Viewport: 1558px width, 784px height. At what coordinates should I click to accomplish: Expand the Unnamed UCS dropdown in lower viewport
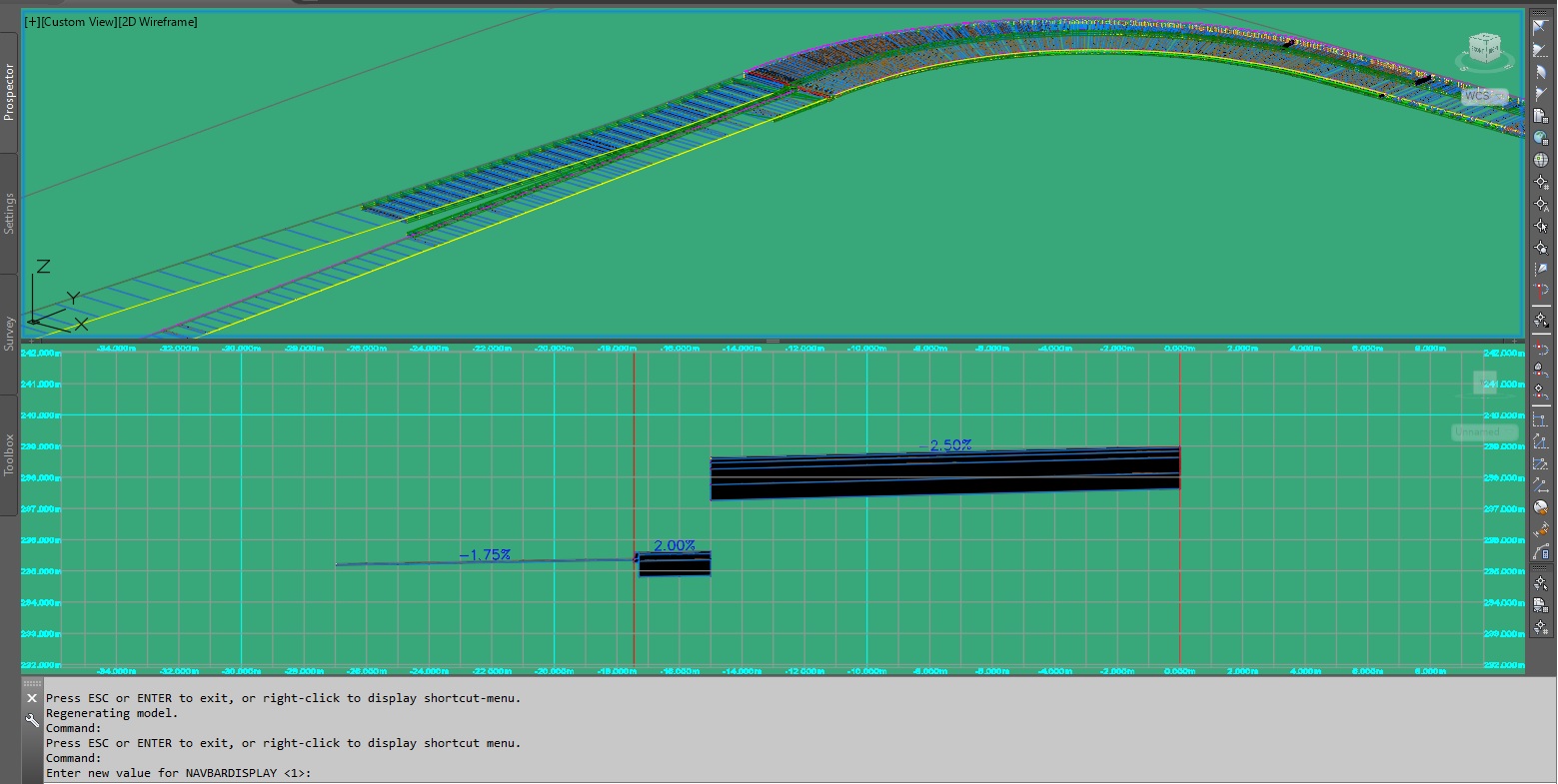point(1484,432)
